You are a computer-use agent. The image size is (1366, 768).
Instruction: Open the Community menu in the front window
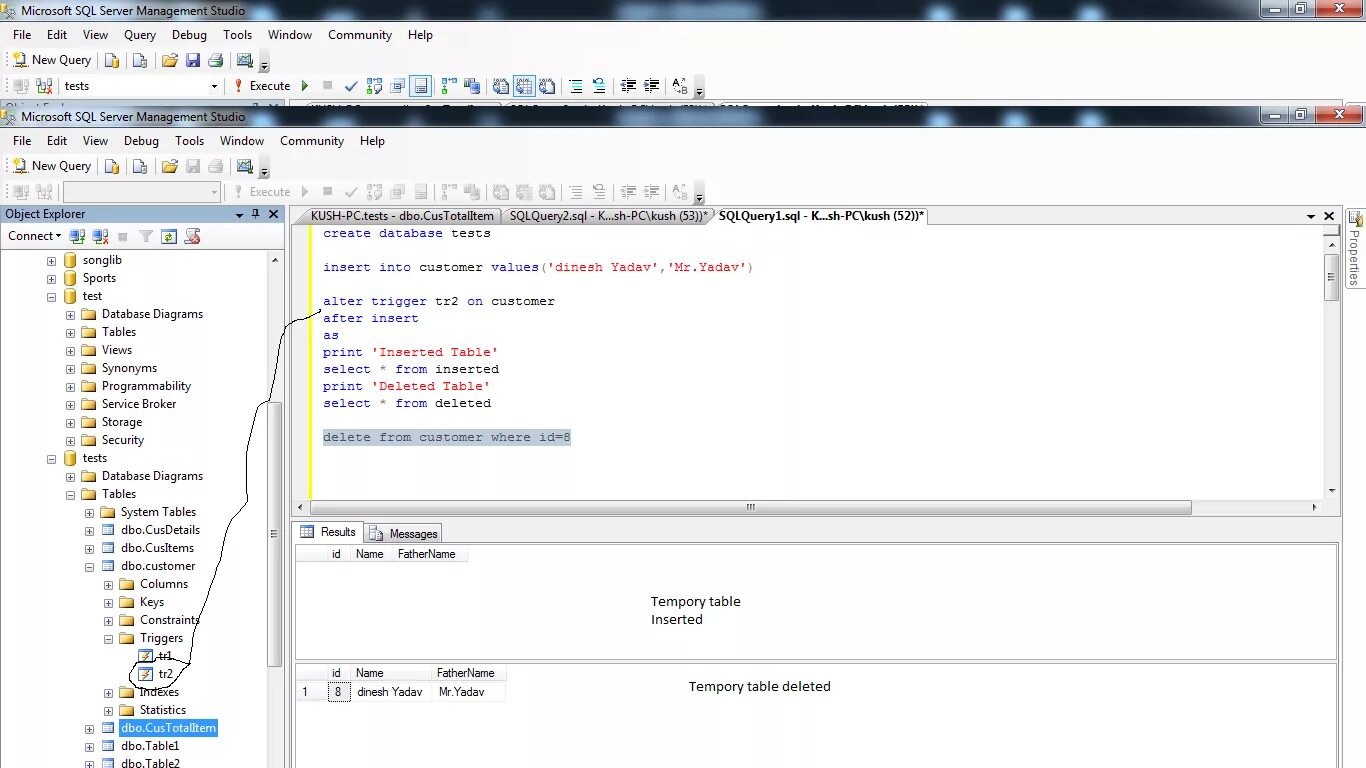tap(312, 141)
